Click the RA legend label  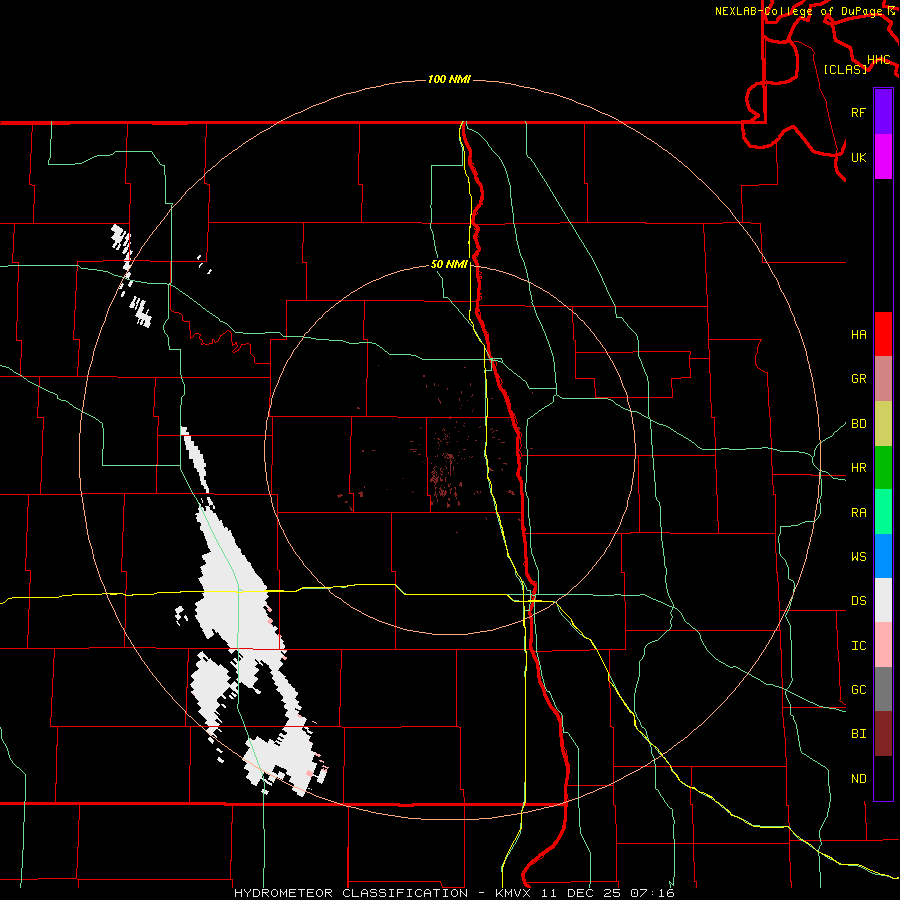click(858, 513)
